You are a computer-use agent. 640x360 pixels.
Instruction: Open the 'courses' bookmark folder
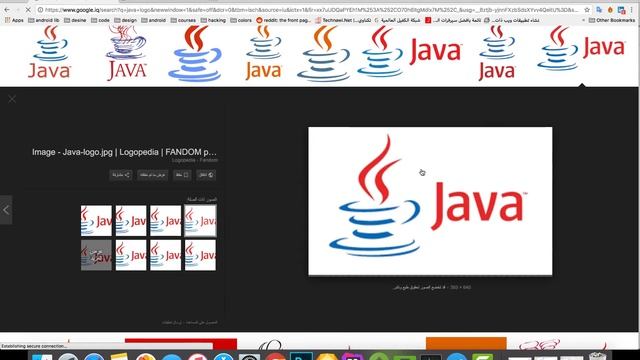click(x=183, y=20)
